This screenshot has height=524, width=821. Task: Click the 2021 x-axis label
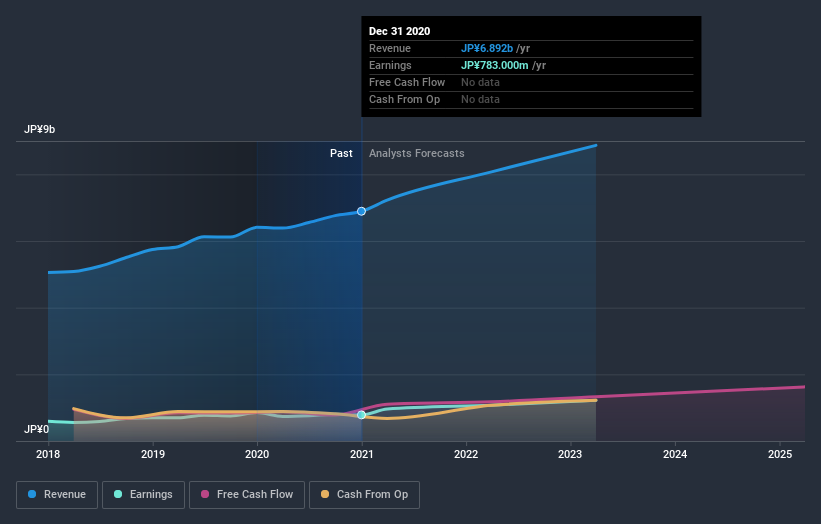tap(361, 454)
